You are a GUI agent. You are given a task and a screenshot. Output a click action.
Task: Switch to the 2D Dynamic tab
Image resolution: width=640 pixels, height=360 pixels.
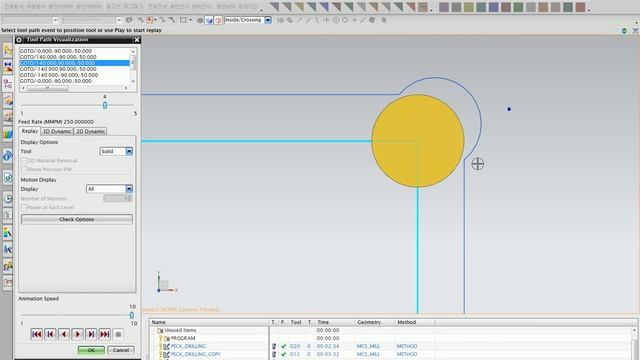point(91,131)
